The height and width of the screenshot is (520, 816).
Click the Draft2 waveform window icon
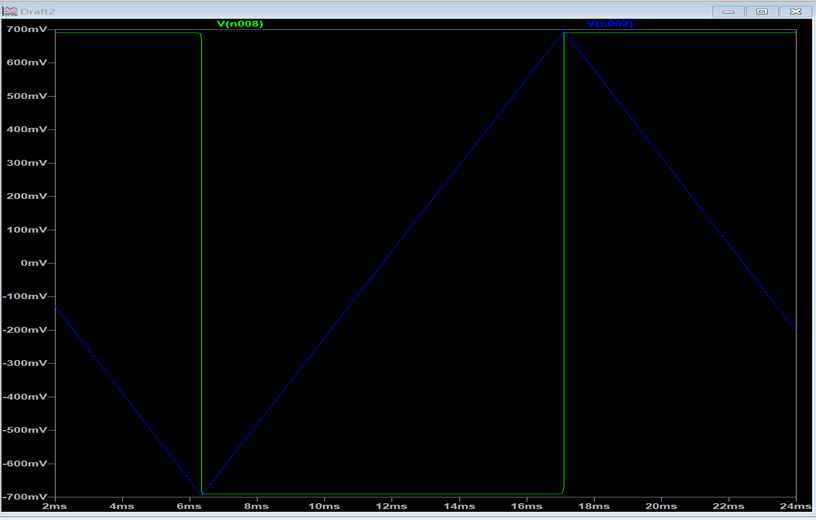[x=10, y=10]
